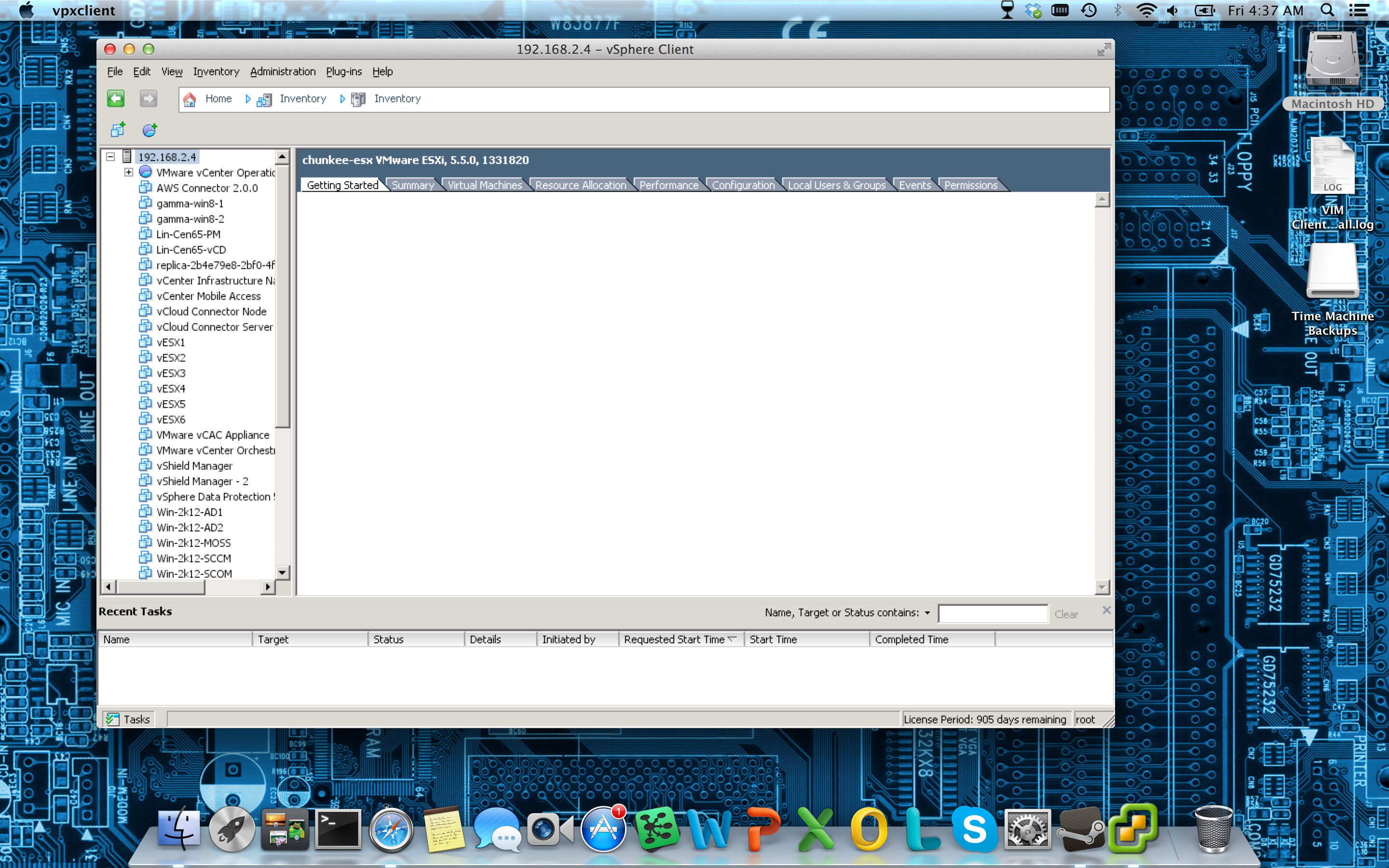This screenshot has height=868, width=1389.
Task: Click the Tasks icon in the status bar
Action: 113,719
